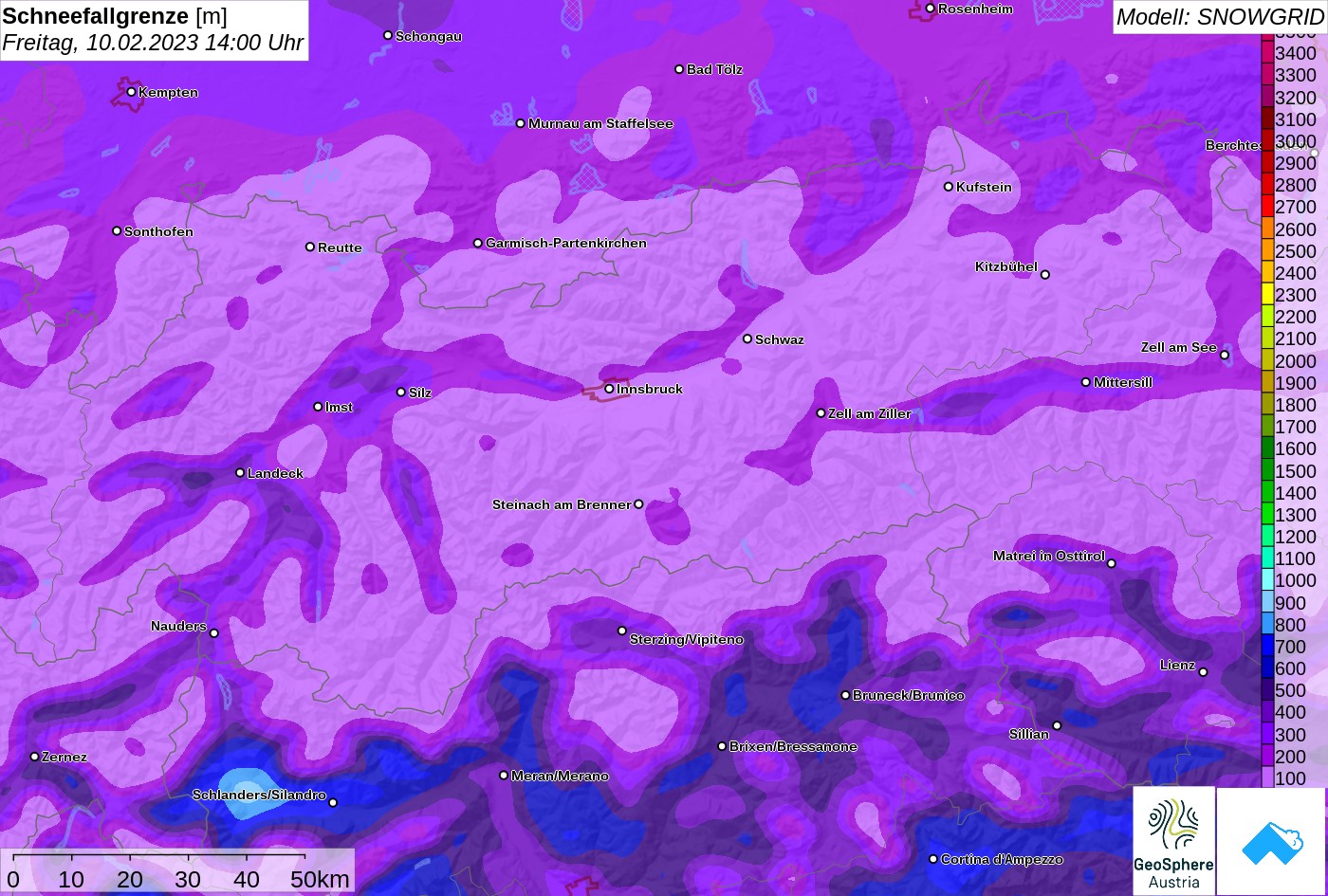Click the Mittersill marker dot

(x=1086, y=382)
